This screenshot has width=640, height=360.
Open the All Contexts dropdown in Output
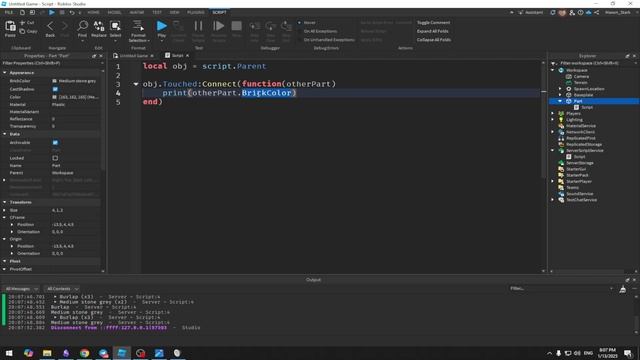click(62, 289)
